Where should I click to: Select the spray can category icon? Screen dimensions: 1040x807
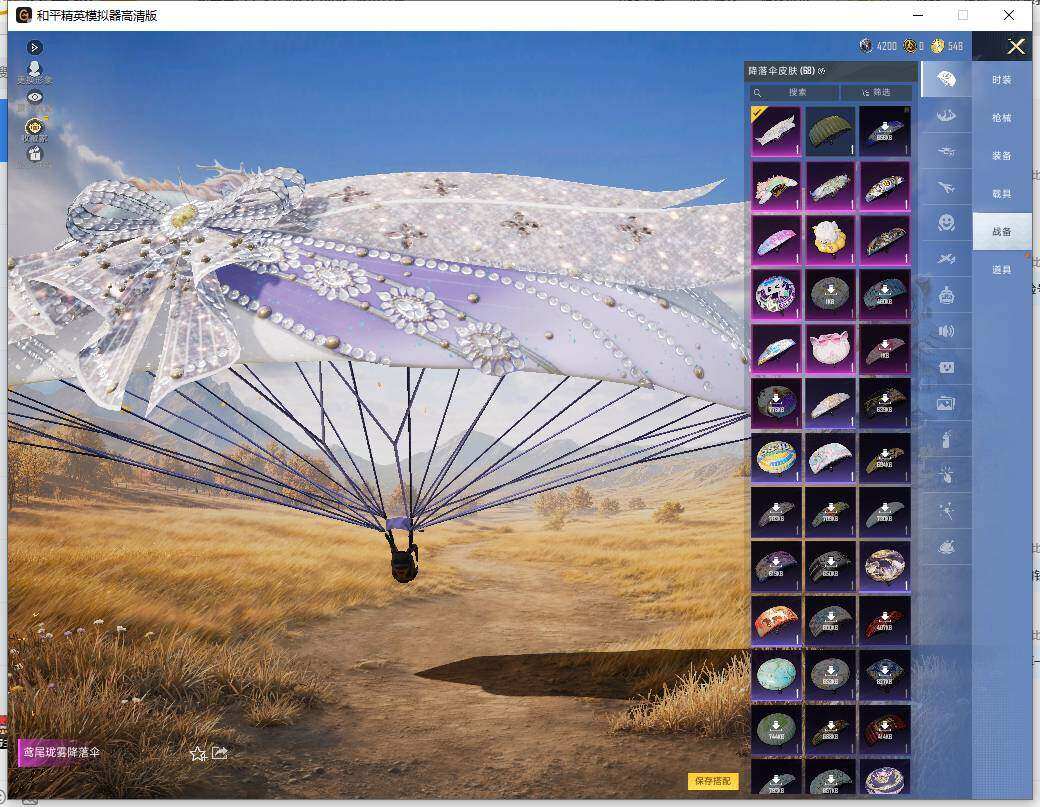(x=946, y=439)
